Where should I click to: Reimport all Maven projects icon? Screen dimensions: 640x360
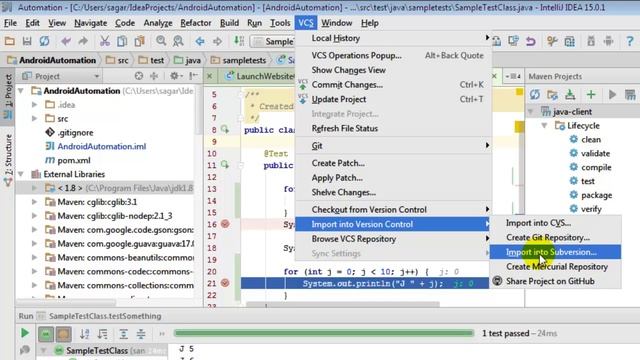point(535,95)
